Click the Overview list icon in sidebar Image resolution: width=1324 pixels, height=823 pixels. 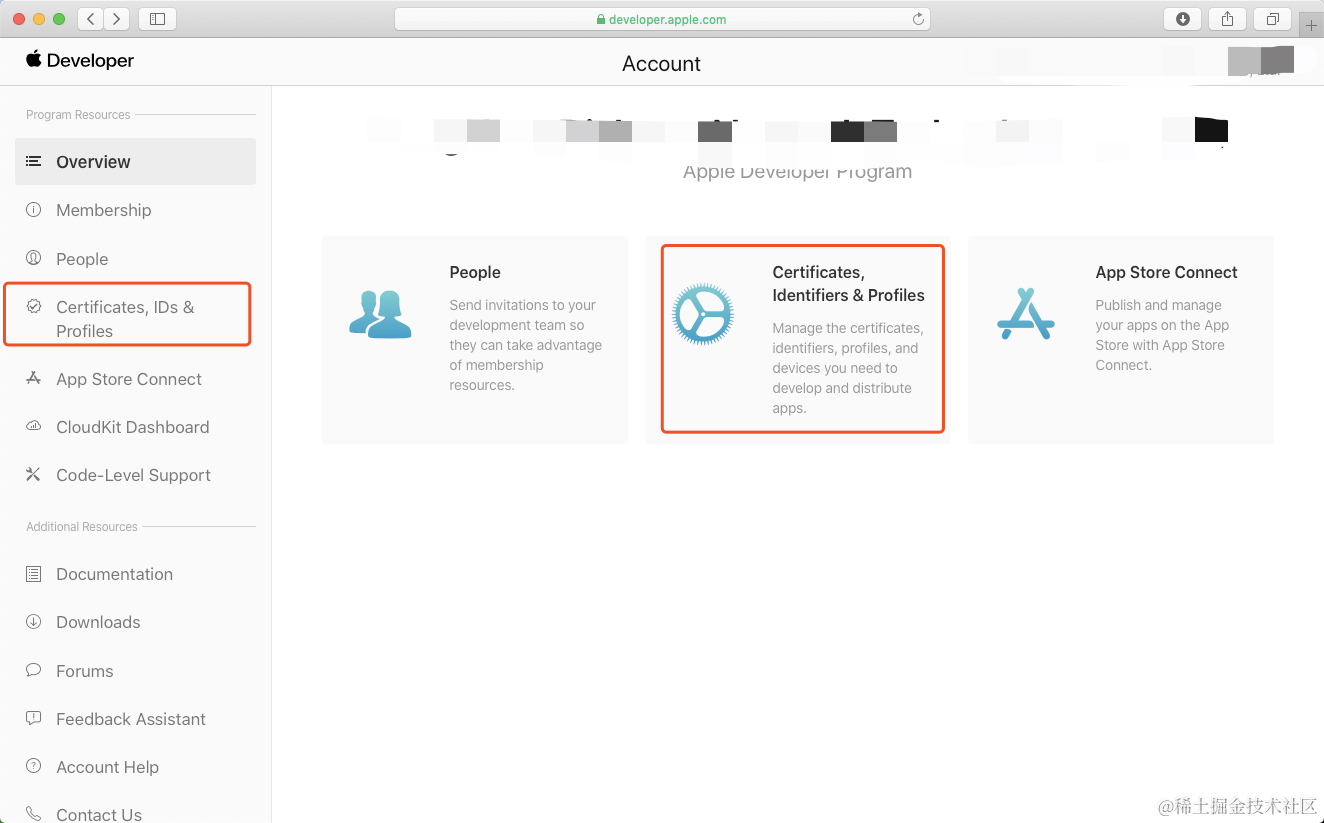tap(33, 161)
